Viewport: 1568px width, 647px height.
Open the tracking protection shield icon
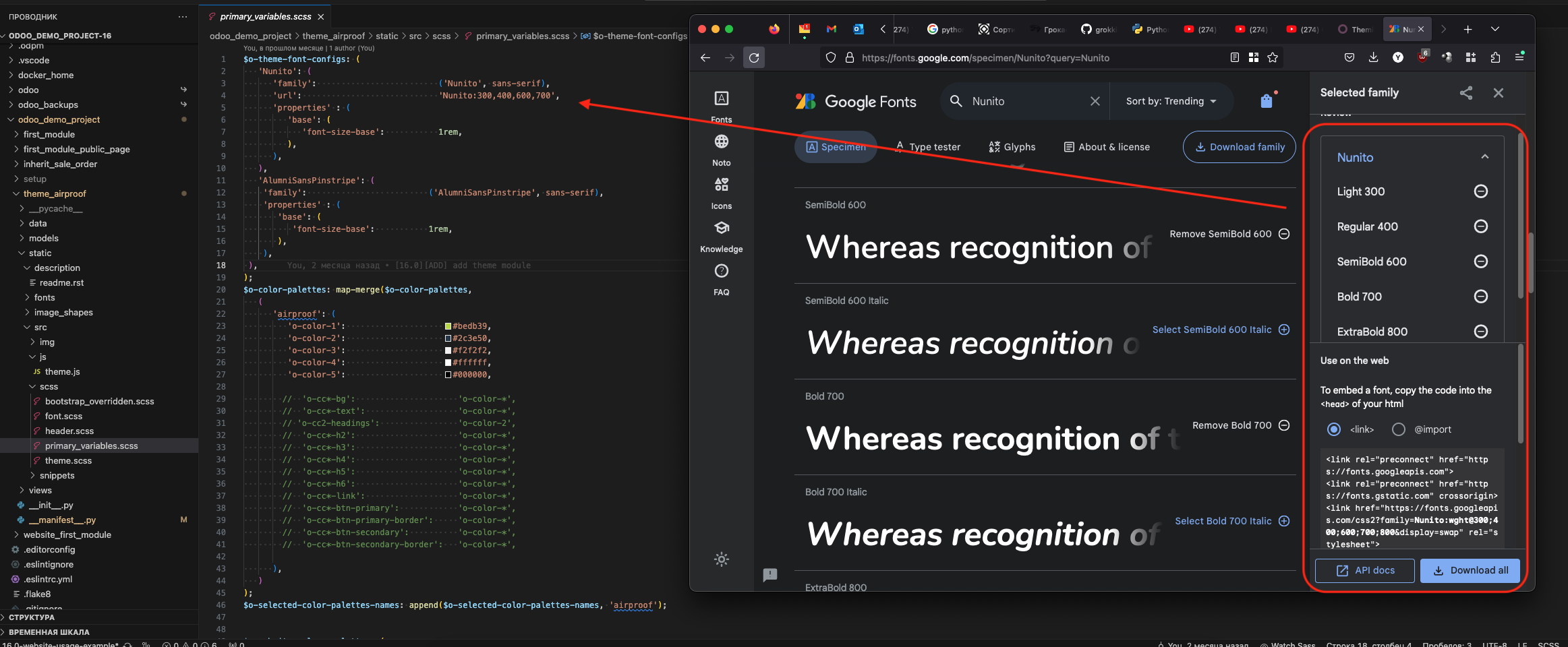[831, 58]
